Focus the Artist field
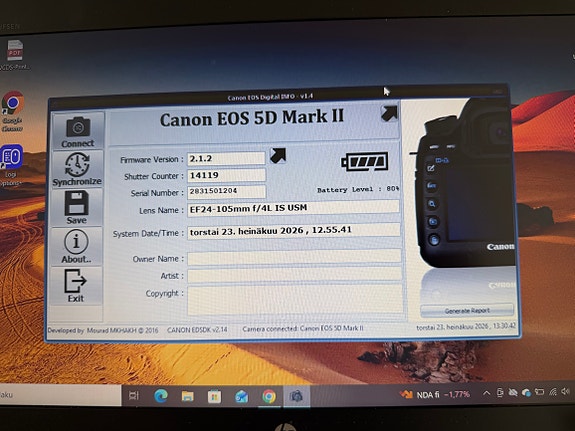Image resolution: width=575 pixels, height=431 pixels. (294, 275)
